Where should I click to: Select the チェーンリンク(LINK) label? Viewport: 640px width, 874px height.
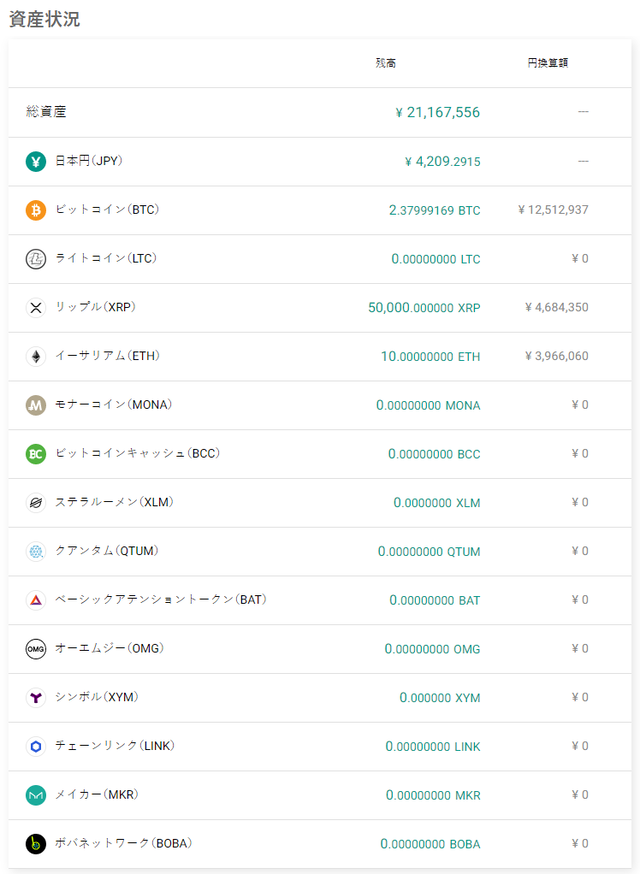click(115, 745)
